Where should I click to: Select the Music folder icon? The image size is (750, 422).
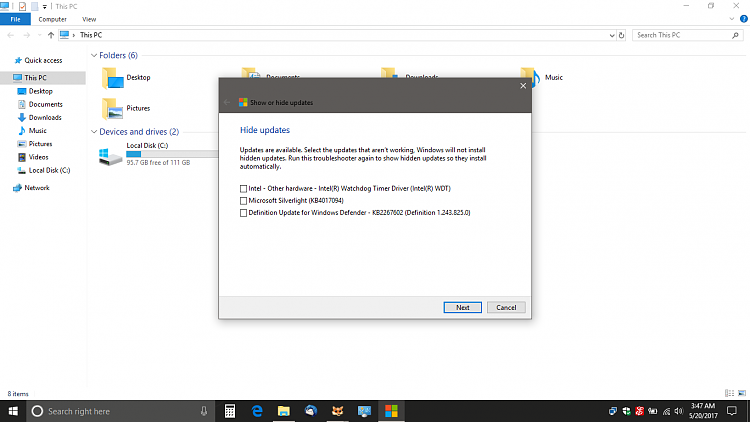click(x=530, y=78)
